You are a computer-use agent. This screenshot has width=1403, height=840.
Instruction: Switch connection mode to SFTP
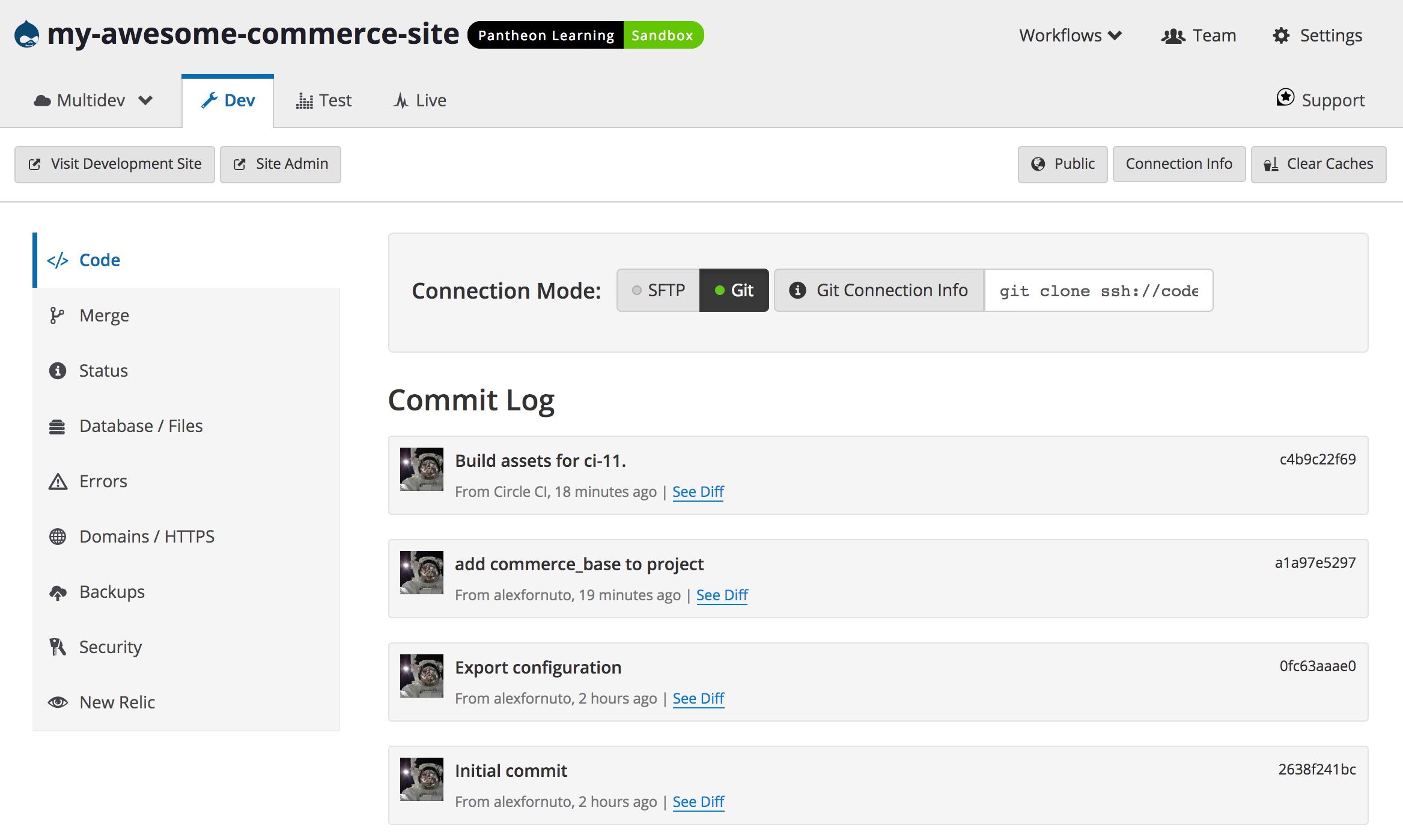[659, 290]
